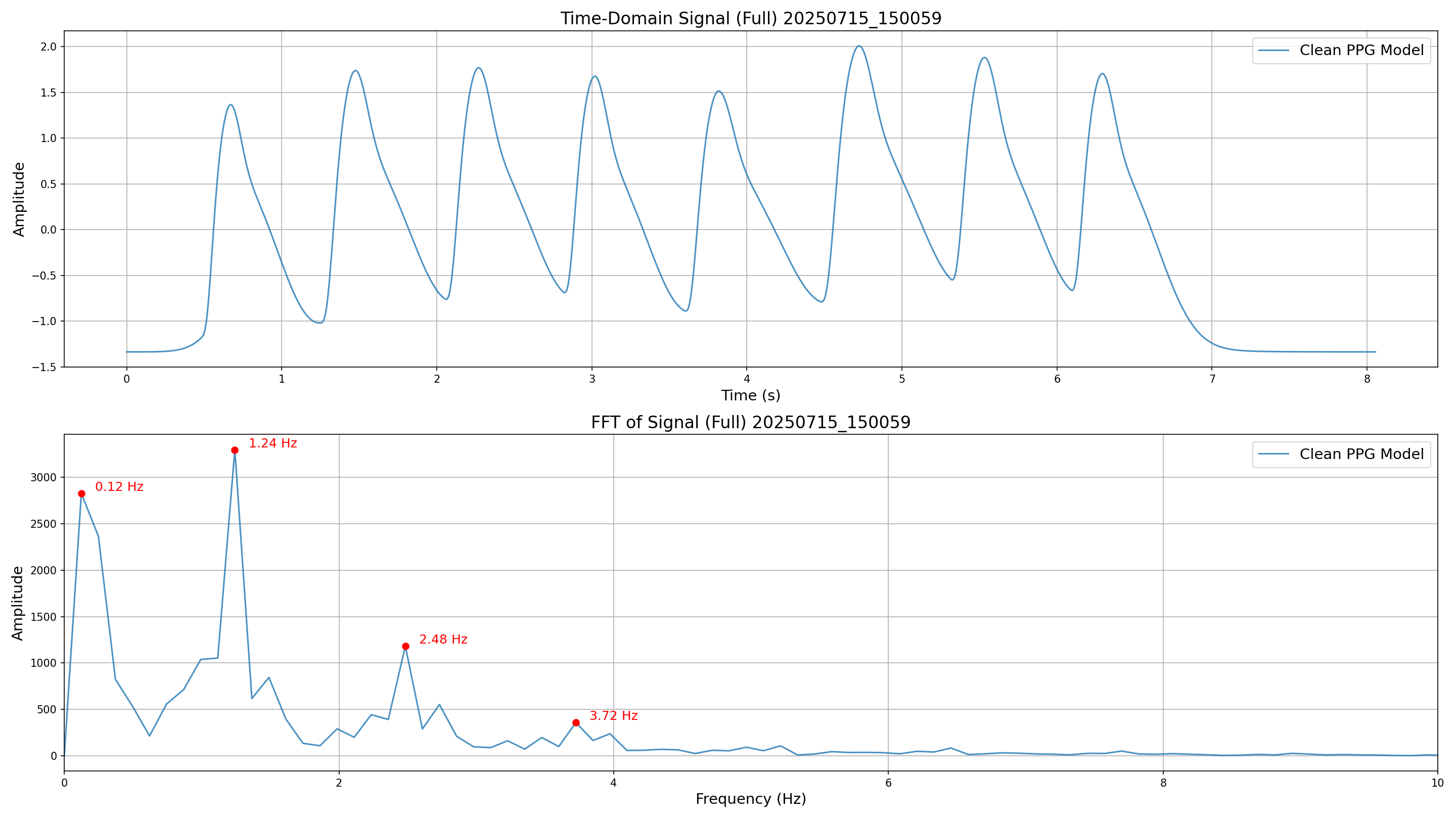The width and height of the screenshot is (1456, 819).
Task: Click the "Frequency (Hz)" x-axis label
Action: (750, 799)
